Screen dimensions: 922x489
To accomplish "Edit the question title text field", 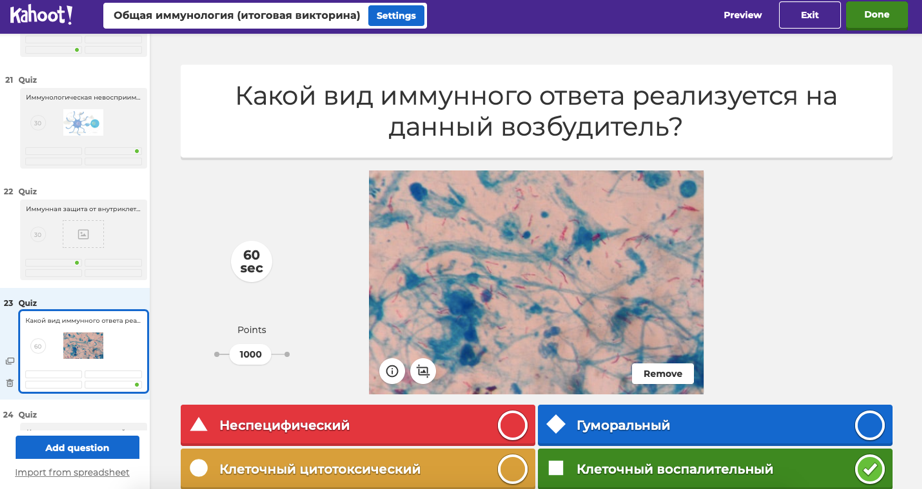I will pyautogui.click(x=536, y=111).
